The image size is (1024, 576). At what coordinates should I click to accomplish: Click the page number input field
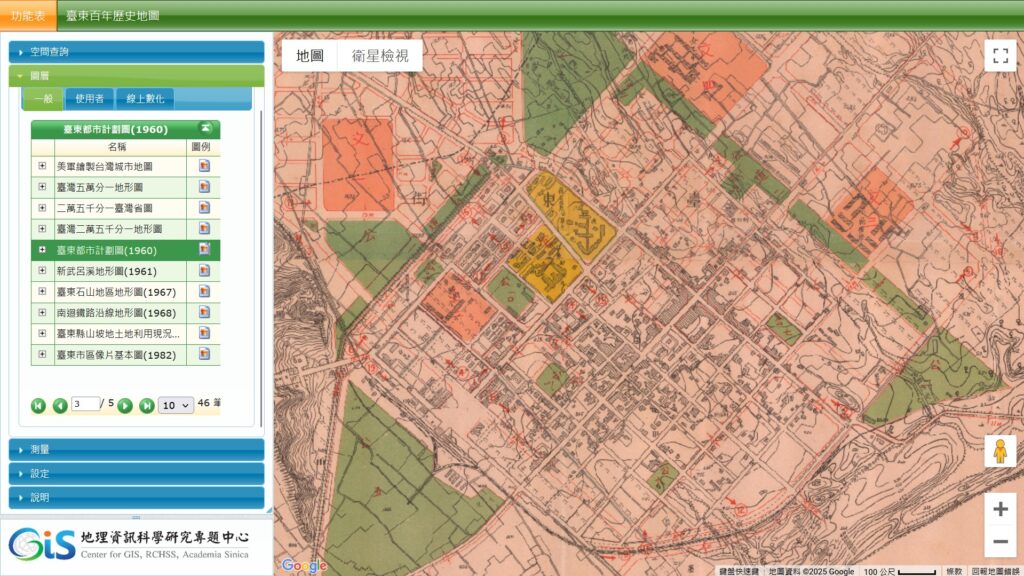click(85, 404)
